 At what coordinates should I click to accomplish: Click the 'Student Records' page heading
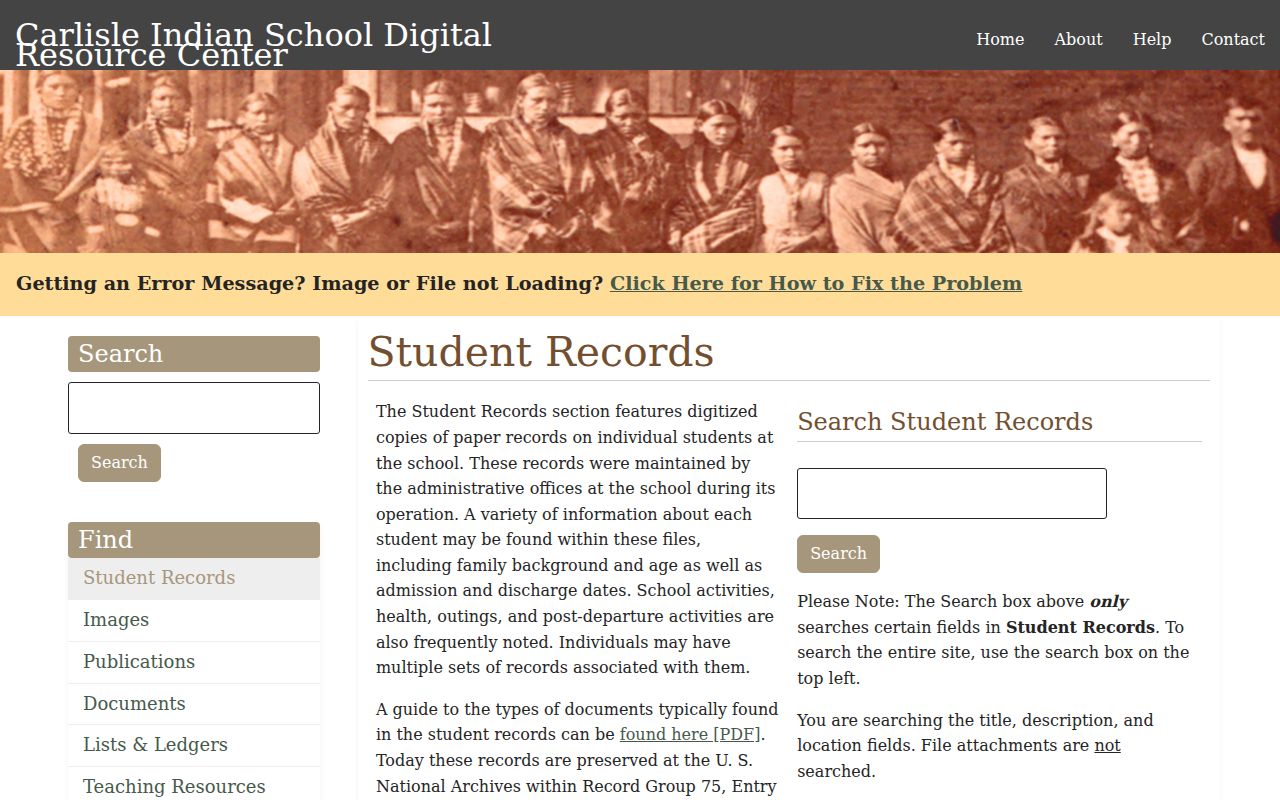pyautogui.click(x=541, y=352)
